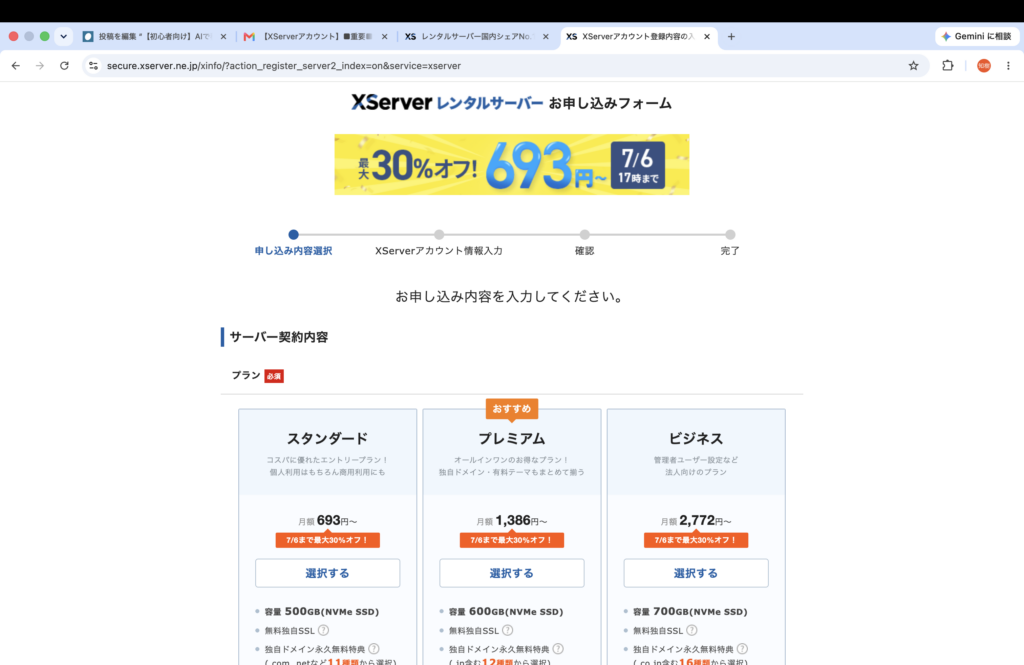The height and width of the screenshot is (665, 1024).
Task: Open the Chrome profile avatar
Action: [x=984, y=65]
